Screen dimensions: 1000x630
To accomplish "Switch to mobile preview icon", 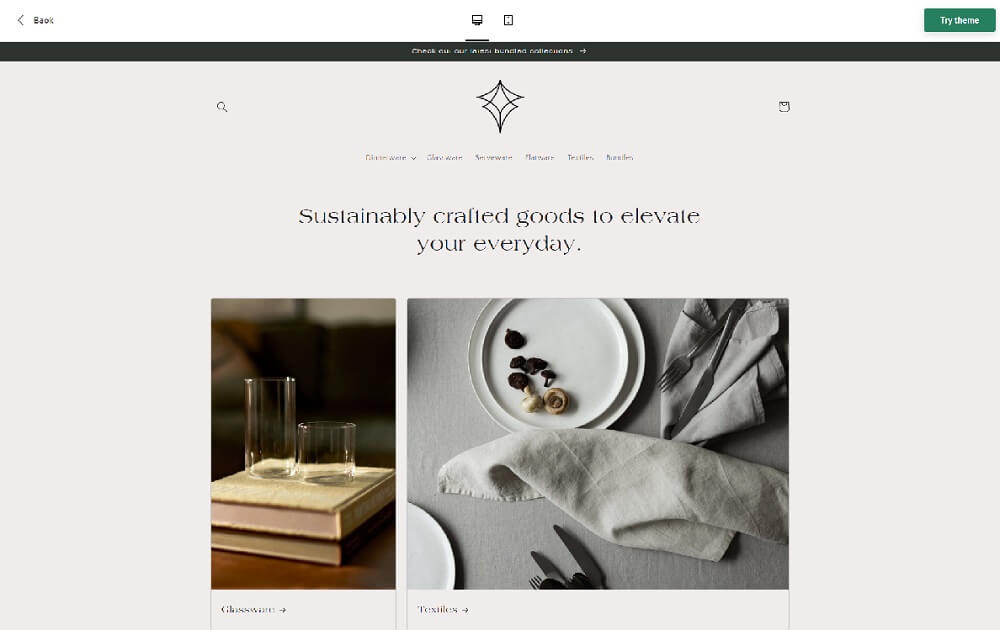I will 508,20.
